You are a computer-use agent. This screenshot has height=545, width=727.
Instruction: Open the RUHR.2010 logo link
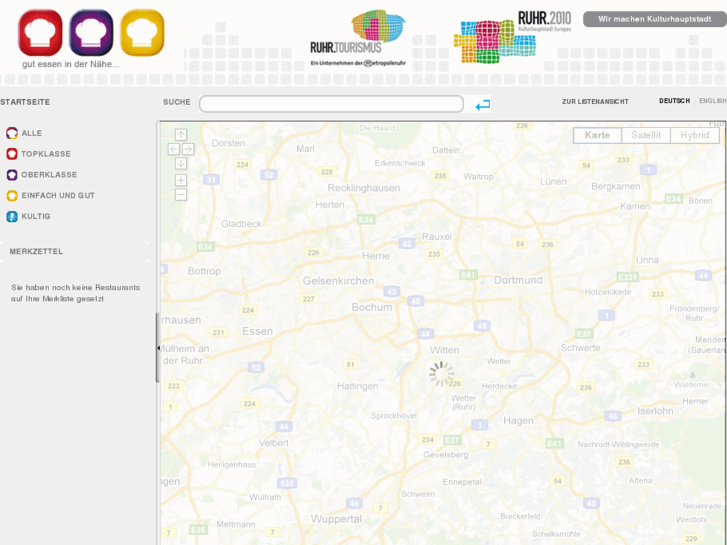(x=512, y=38)
